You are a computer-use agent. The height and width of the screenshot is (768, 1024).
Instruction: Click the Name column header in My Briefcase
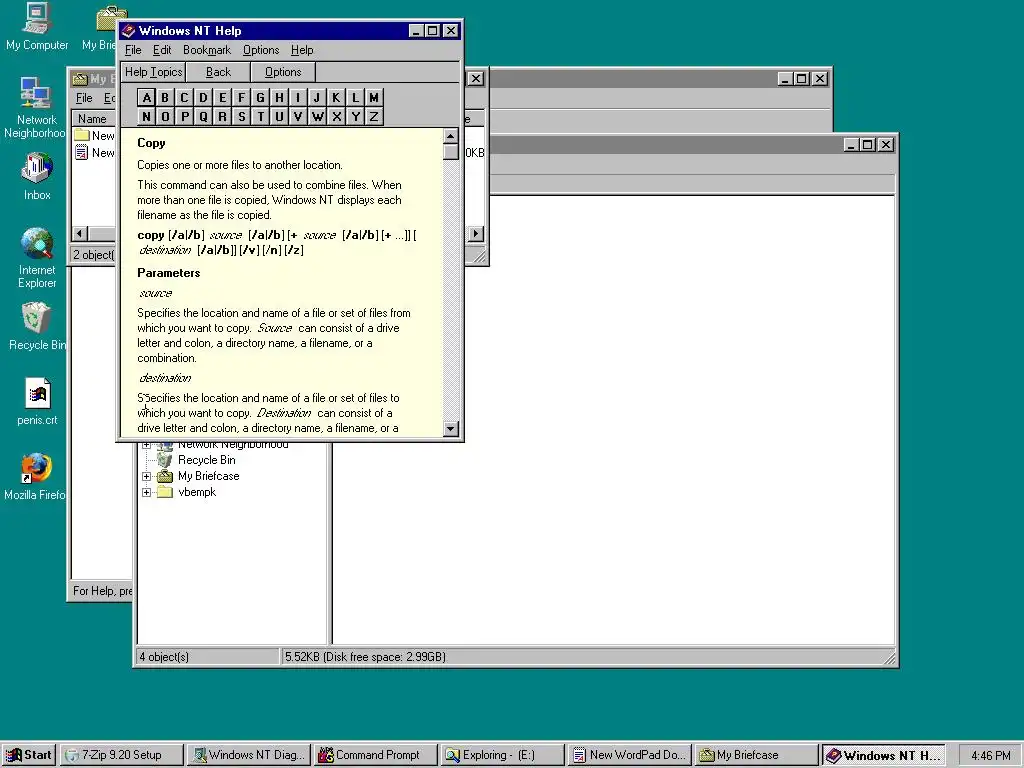point(93,119)
